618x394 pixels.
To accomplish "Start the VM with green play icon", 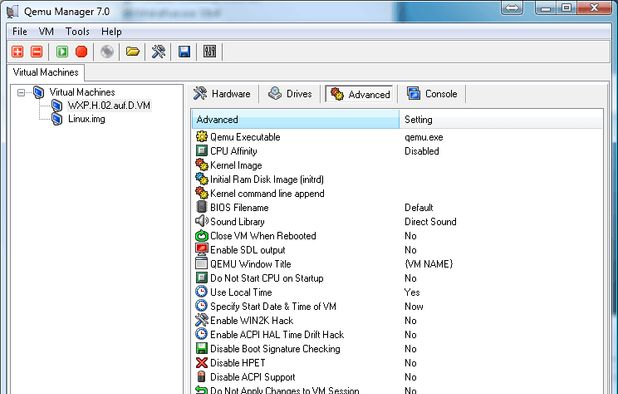I will click(x=62, y=52).
